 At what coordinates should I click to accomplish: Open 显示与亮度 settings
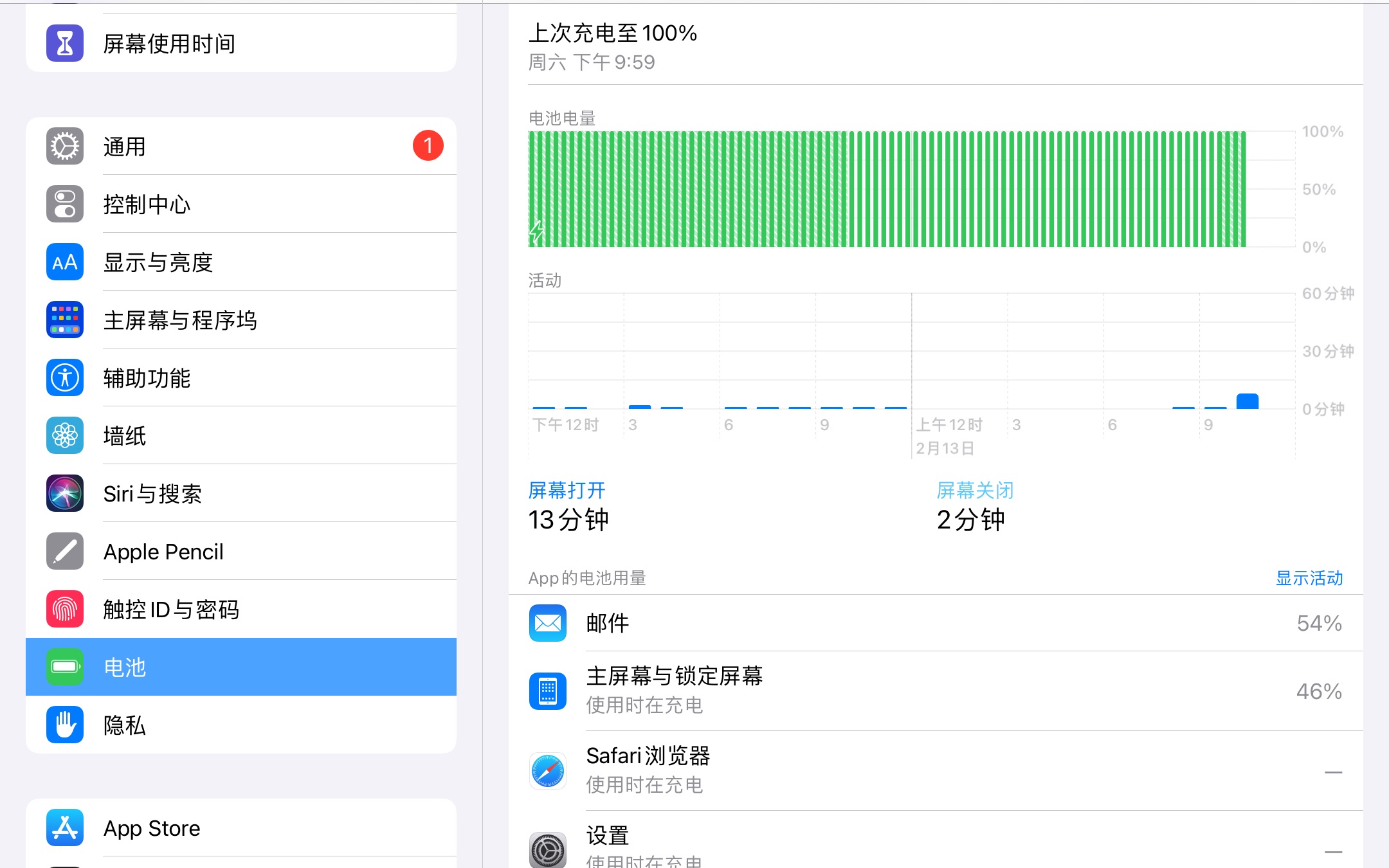tap(241, 262)
